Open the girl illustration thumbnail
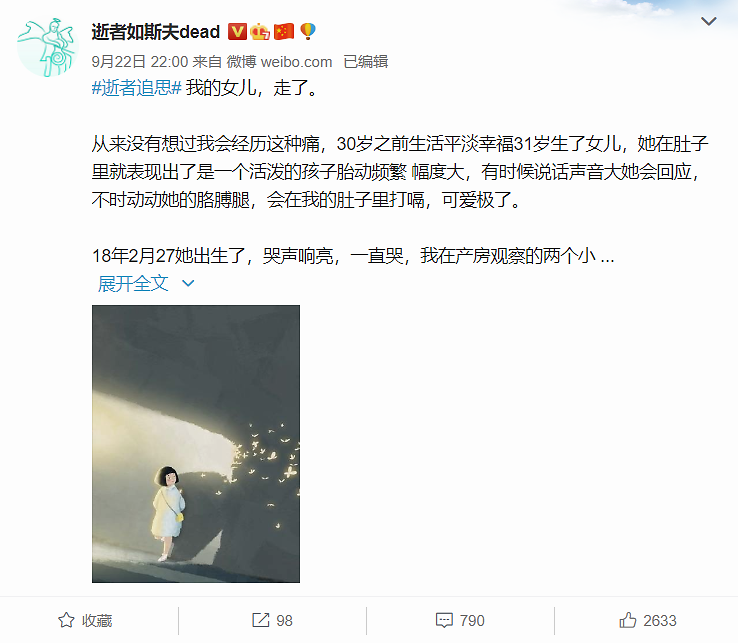Image resolution: width=738 pixels, height=643 pixels. (196, 444)
